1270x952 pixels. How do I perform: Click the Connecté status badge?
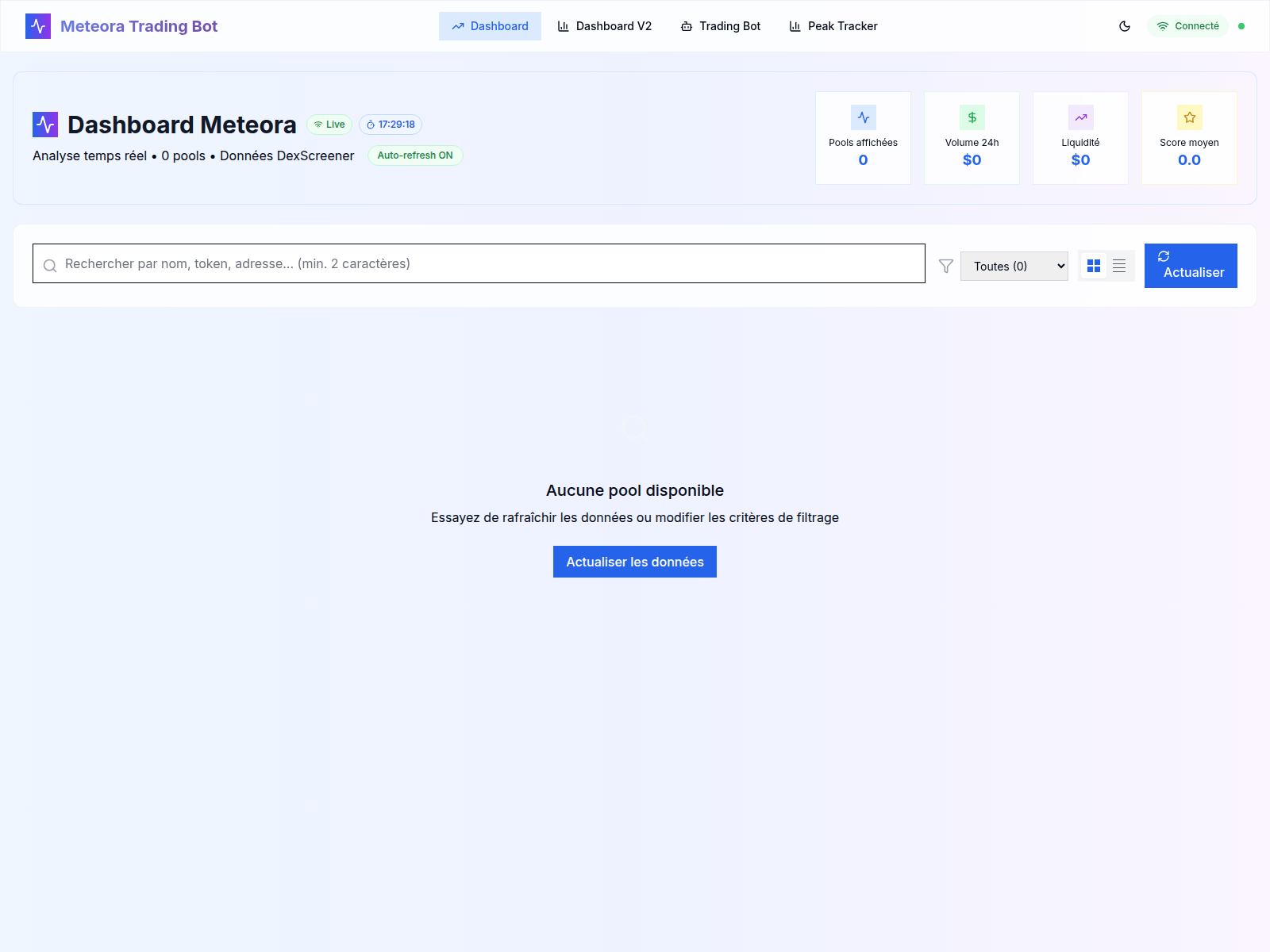click(x=1188, y=26)
